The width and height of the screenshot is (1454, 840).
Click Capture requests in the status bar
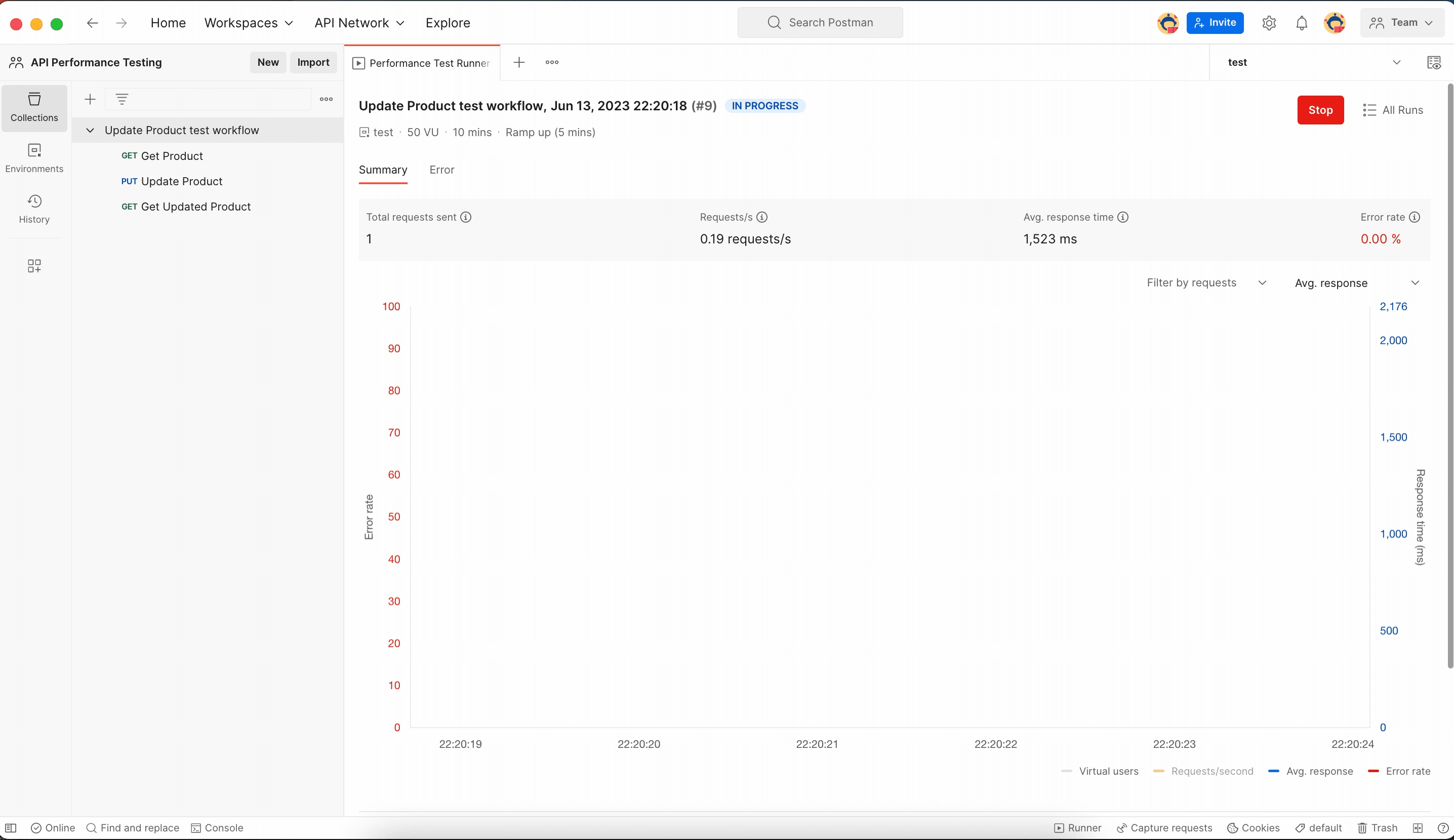1164,828
